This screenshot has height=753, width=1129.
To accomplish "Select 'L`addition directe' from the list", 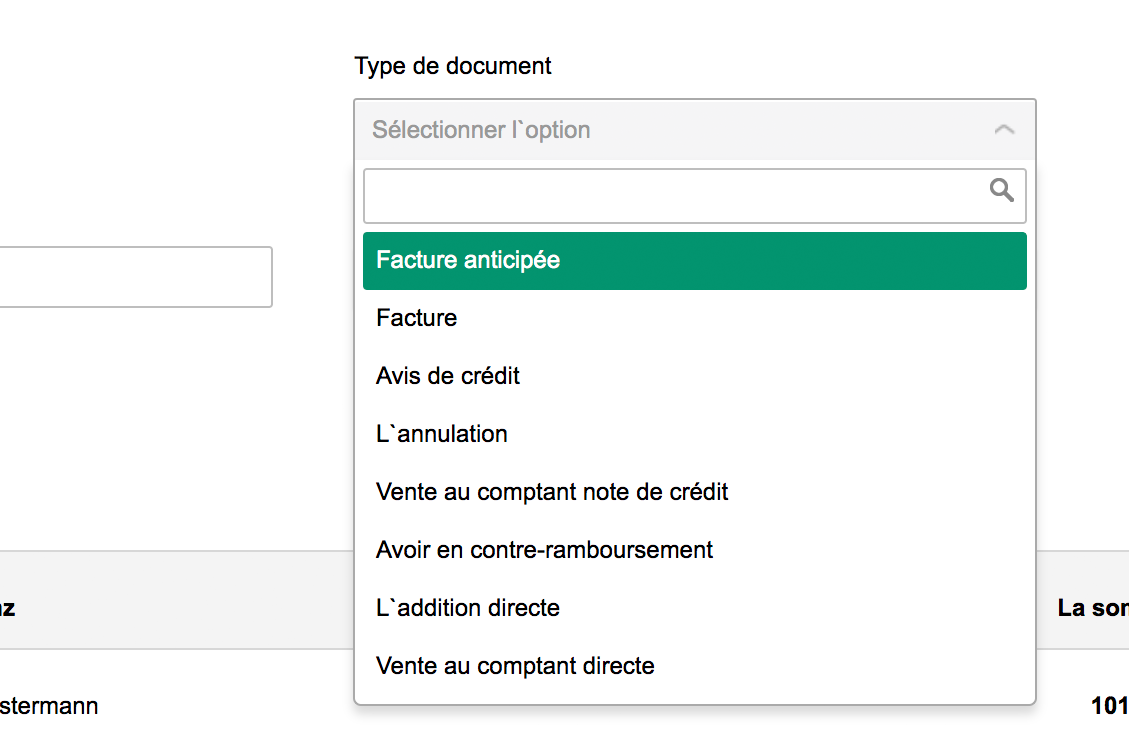I will 468,608.
